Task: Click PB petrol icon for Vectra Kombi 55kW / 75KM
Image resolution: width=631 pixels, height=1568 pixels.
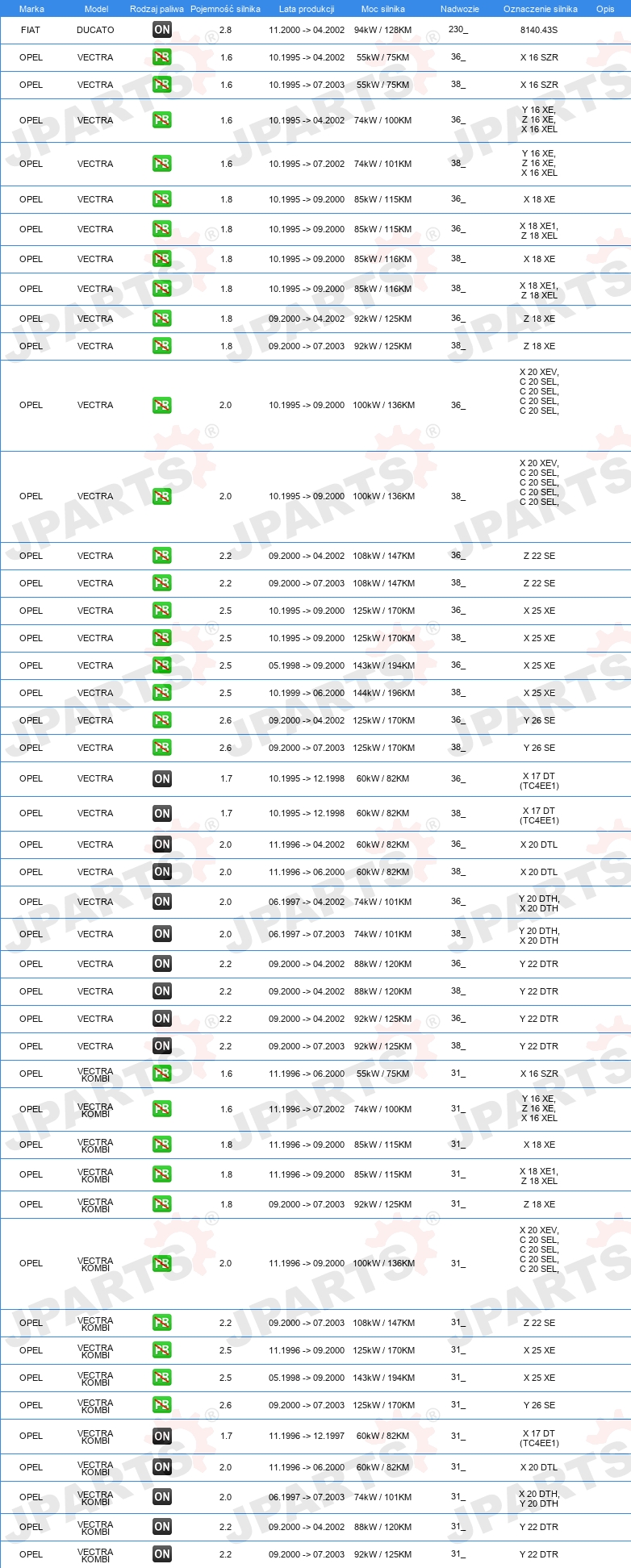Action: click(162, 1074)
